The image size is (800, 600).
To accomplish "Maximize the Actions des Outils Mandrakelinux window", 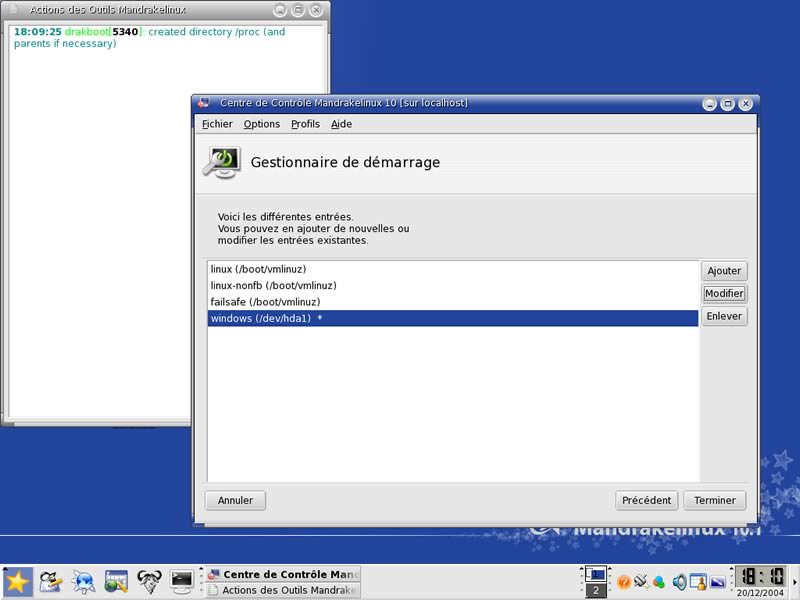I will 298,10.
